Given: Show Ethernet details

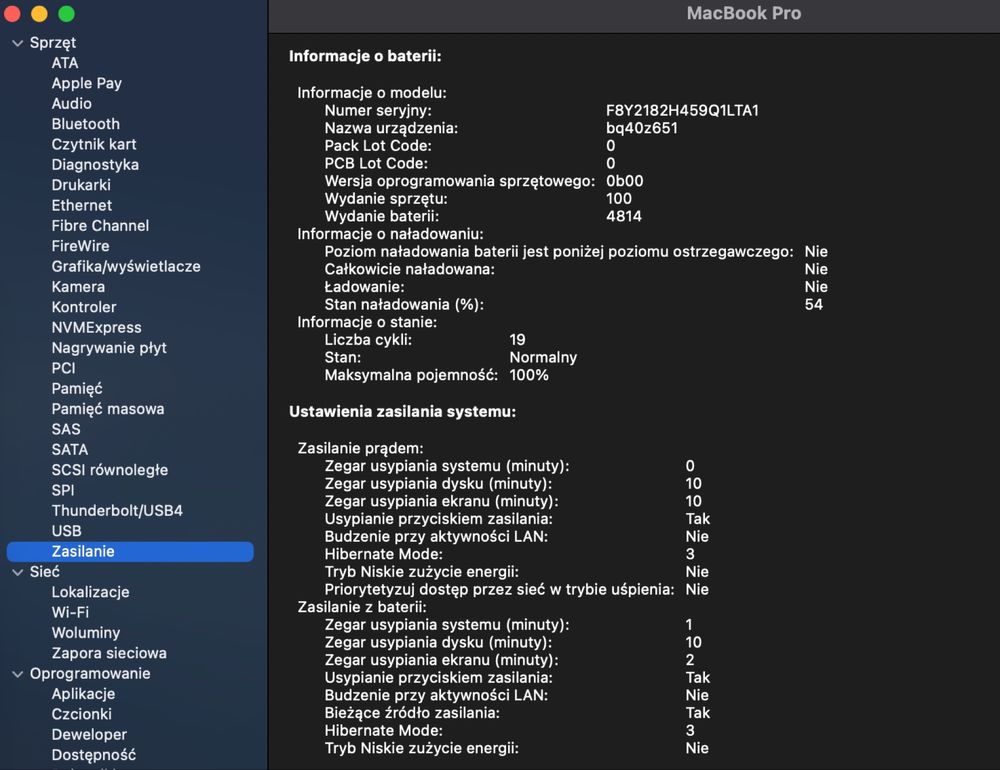Looking at the screenshot, I should coord(82,206).
